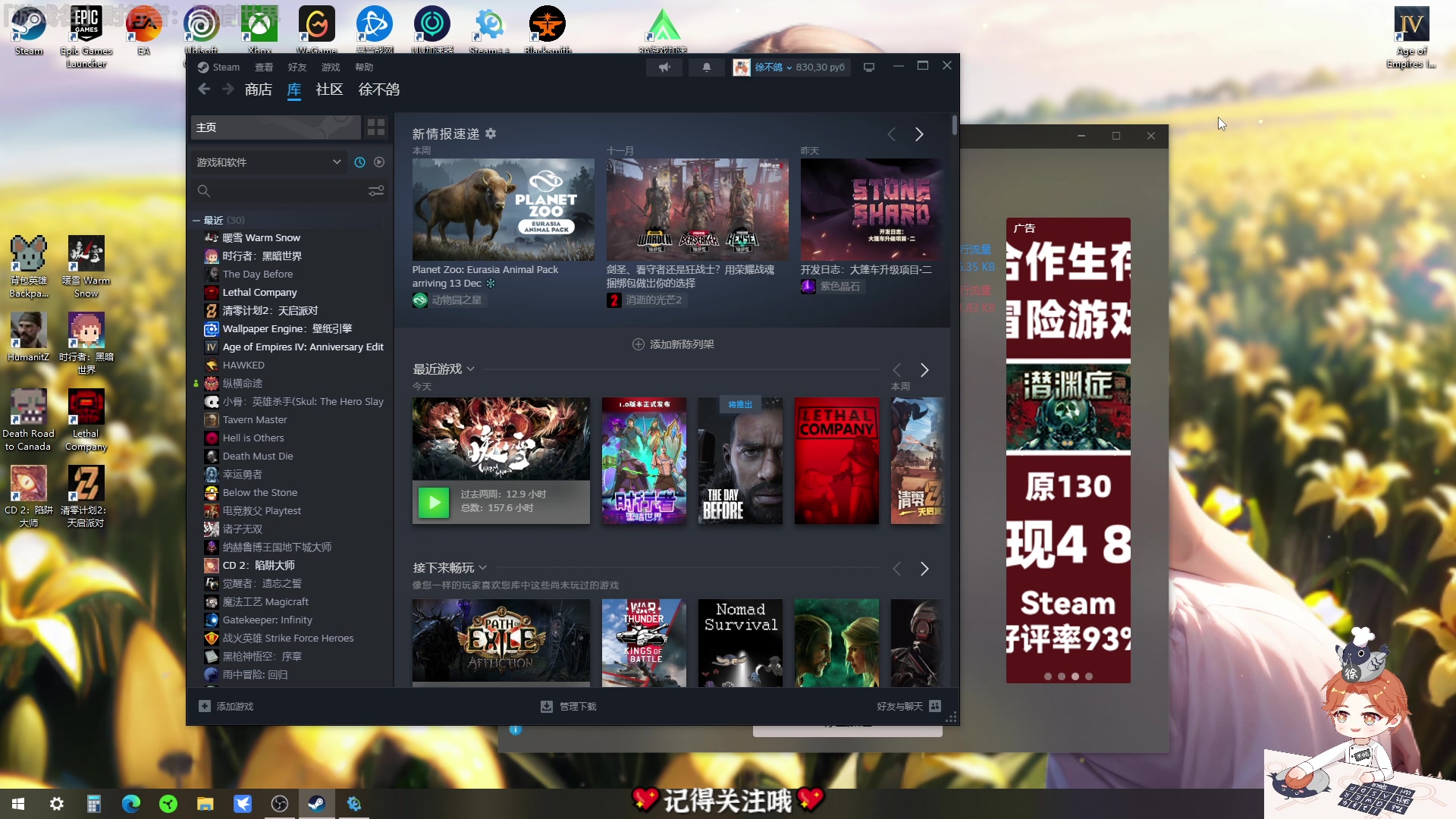The height and width of the screenshot is (819, 1456).
Task: Click the library scrollbar
Action: click(x=954, y=125)
